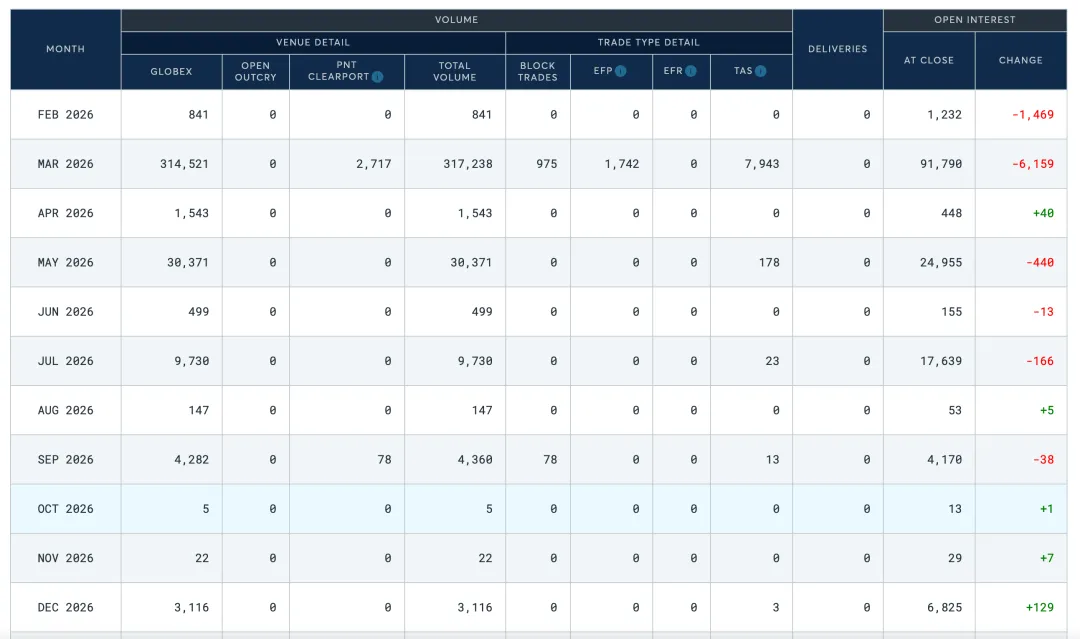
Task: Click the CHANGE column header
Action: (x=1021, y=61)
